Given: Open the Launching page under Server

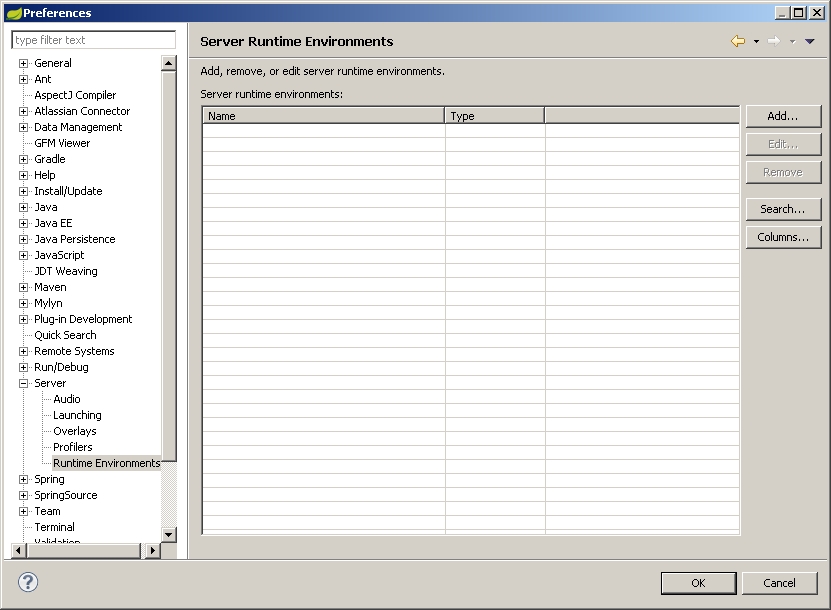Looking at the screenshot, I should point(77,415).
